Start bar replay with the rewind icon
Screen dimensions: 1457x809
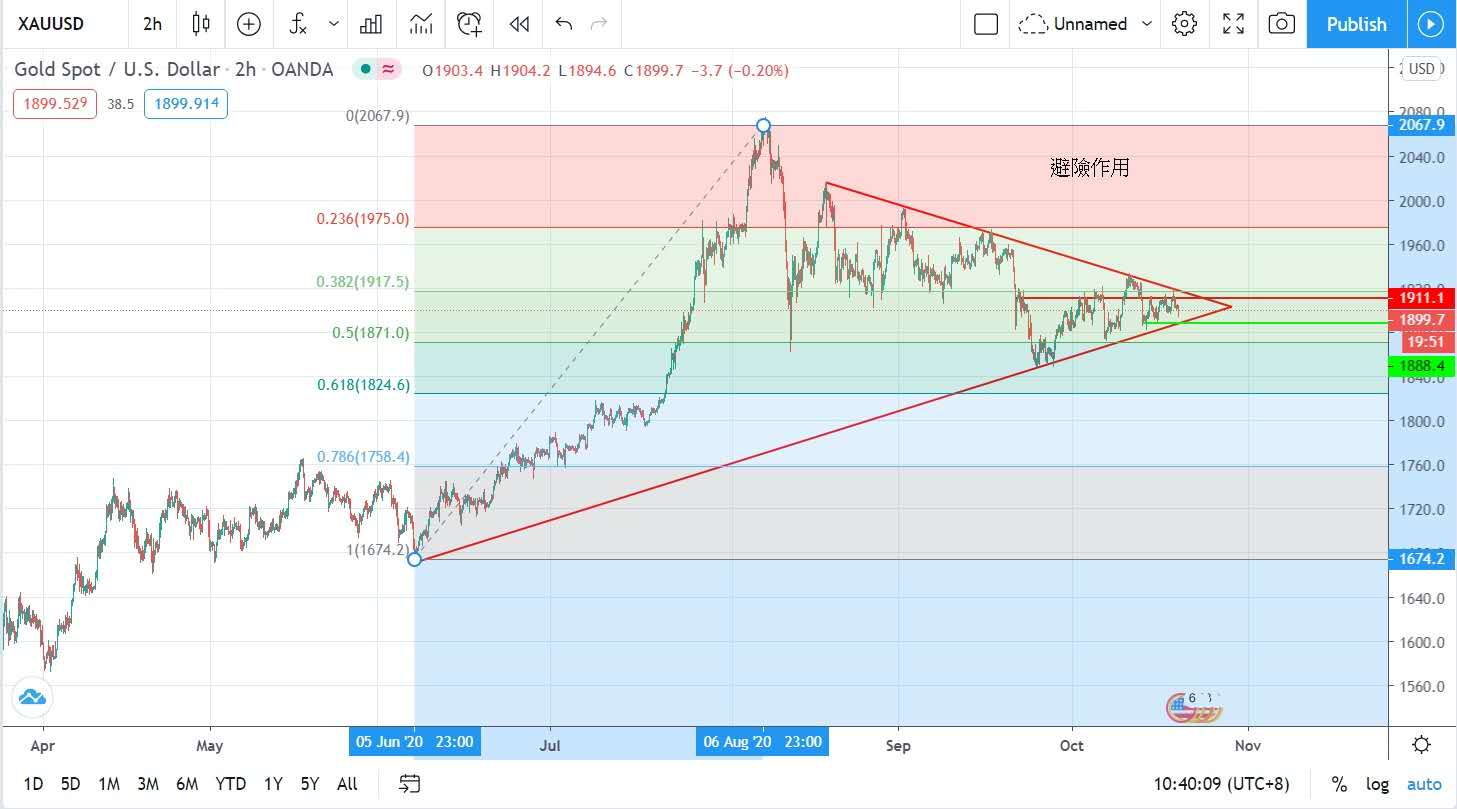pyautogui.click(x=519, y=24)
